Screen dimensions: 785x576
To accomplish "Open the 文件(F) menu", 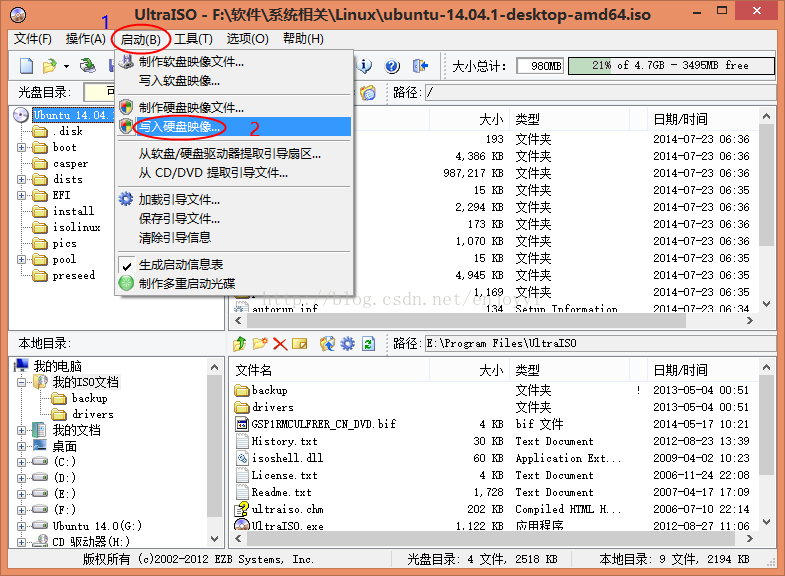I will pos(33,39).
